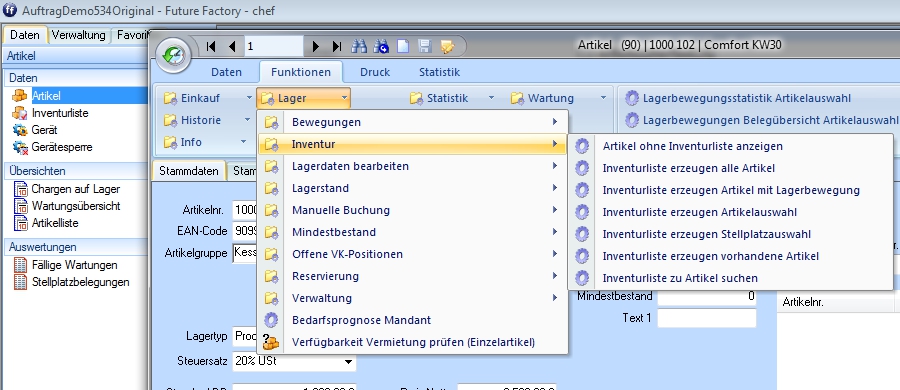The width and height of the screenshot is (900, 390).
Task: Open the Historie dropdown group
Action: pyautogui.click(x=208, y=120)
